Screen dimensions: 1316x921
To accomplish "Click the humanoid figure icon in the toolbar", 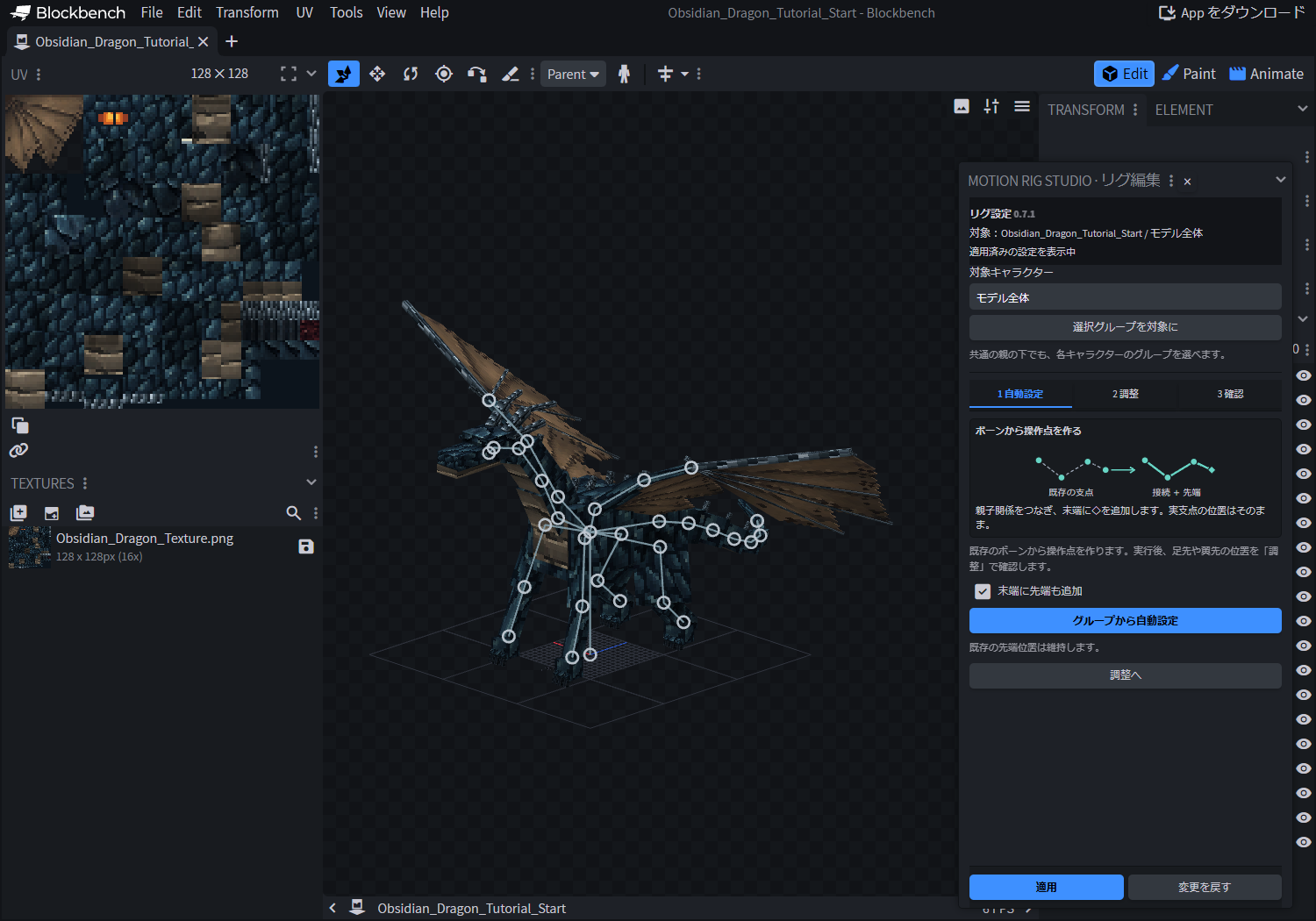I will [x=624, y=74].
